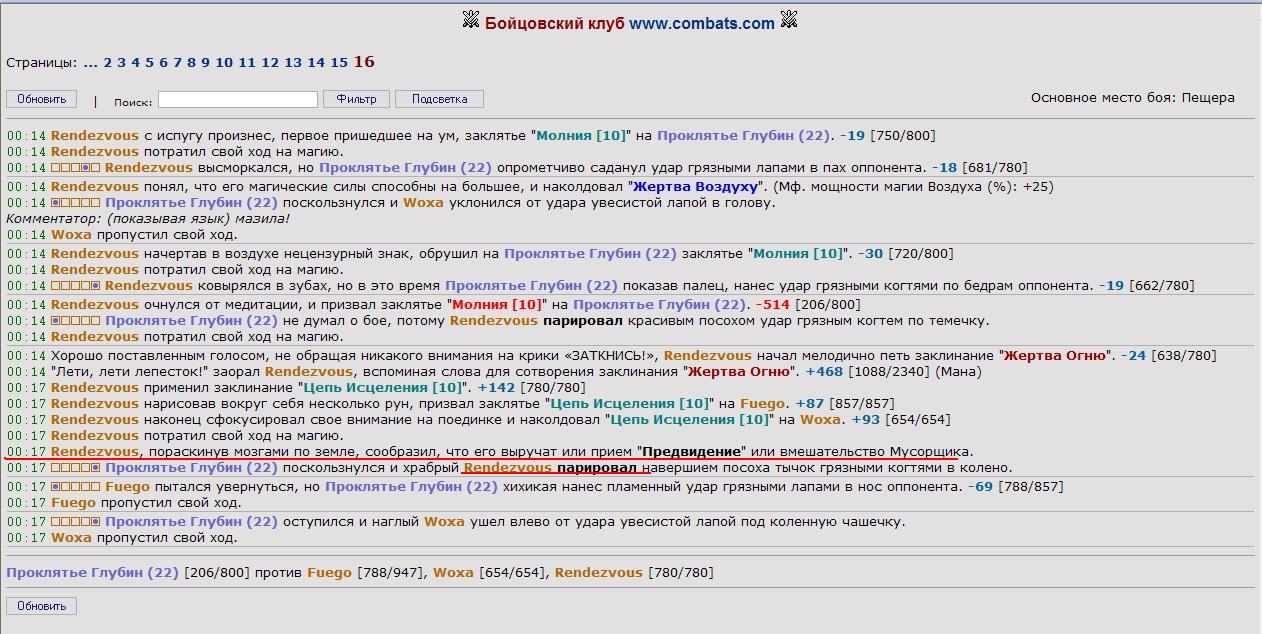Screen dimensions: 1262x634
Task: Click Fuego [788/947] in bottom summary
Action: 365,573
